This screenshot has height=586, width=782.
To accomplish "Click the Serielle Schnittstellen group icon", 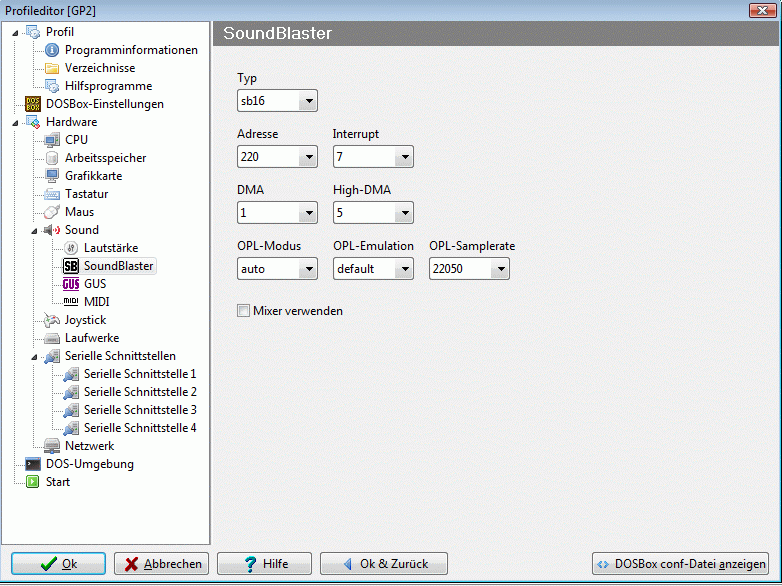I will coord(52,356).
